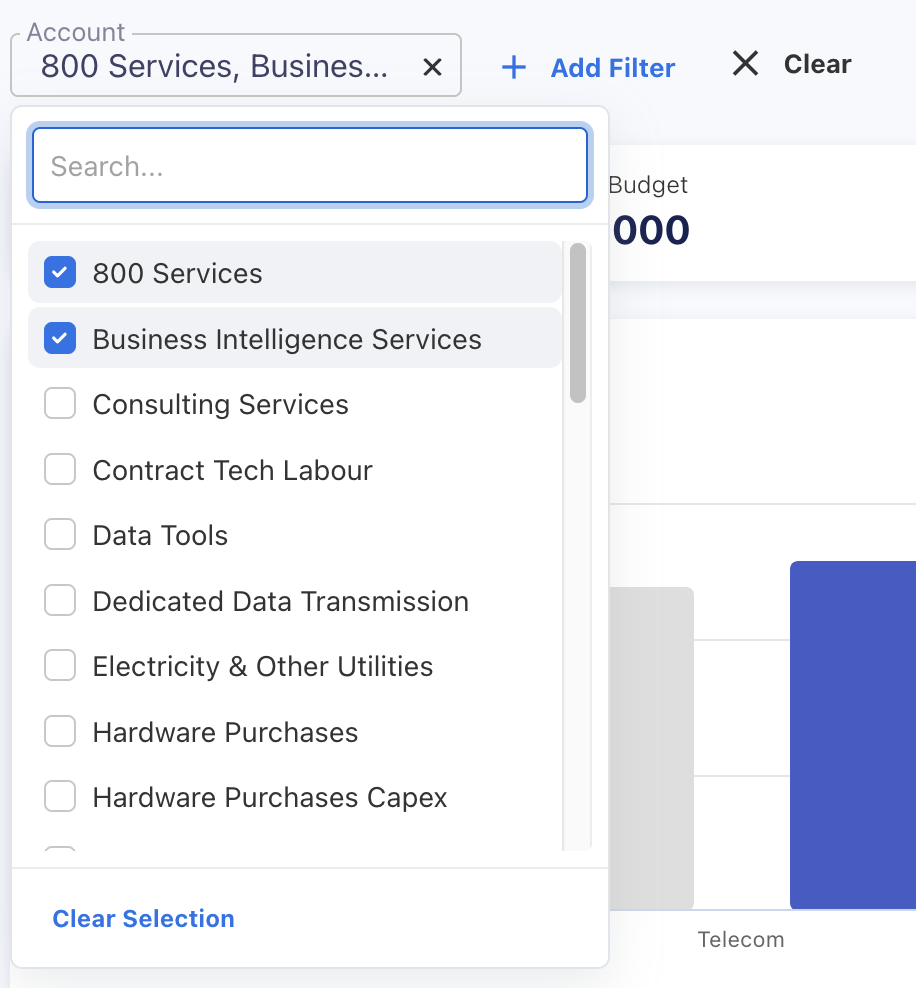This screenshot has height=988, width=916.
Task: Tick the Hardware Purchases checkbox
Action: [x=60, y=732]
